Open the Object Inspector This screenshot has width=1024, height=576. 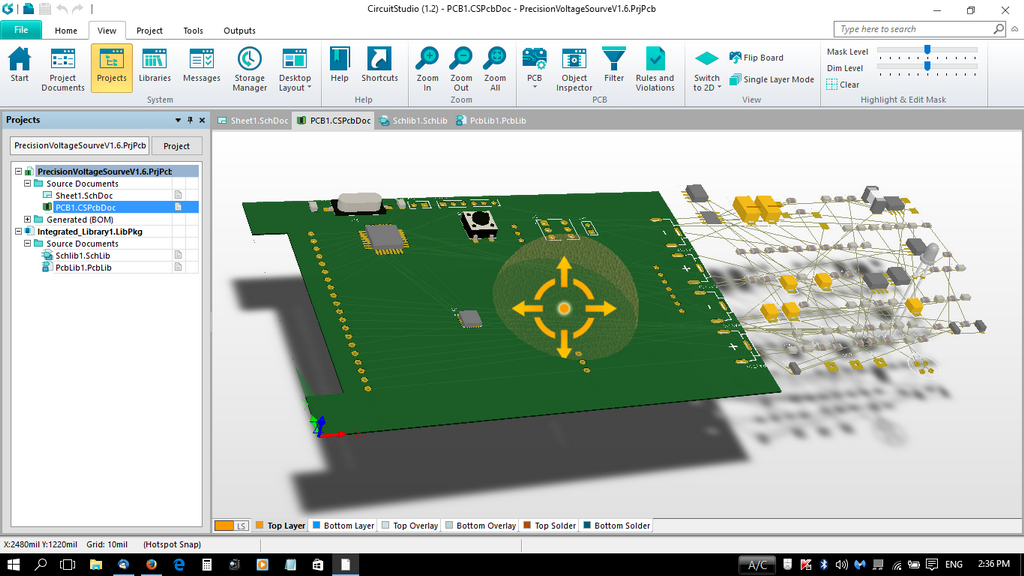574,69
